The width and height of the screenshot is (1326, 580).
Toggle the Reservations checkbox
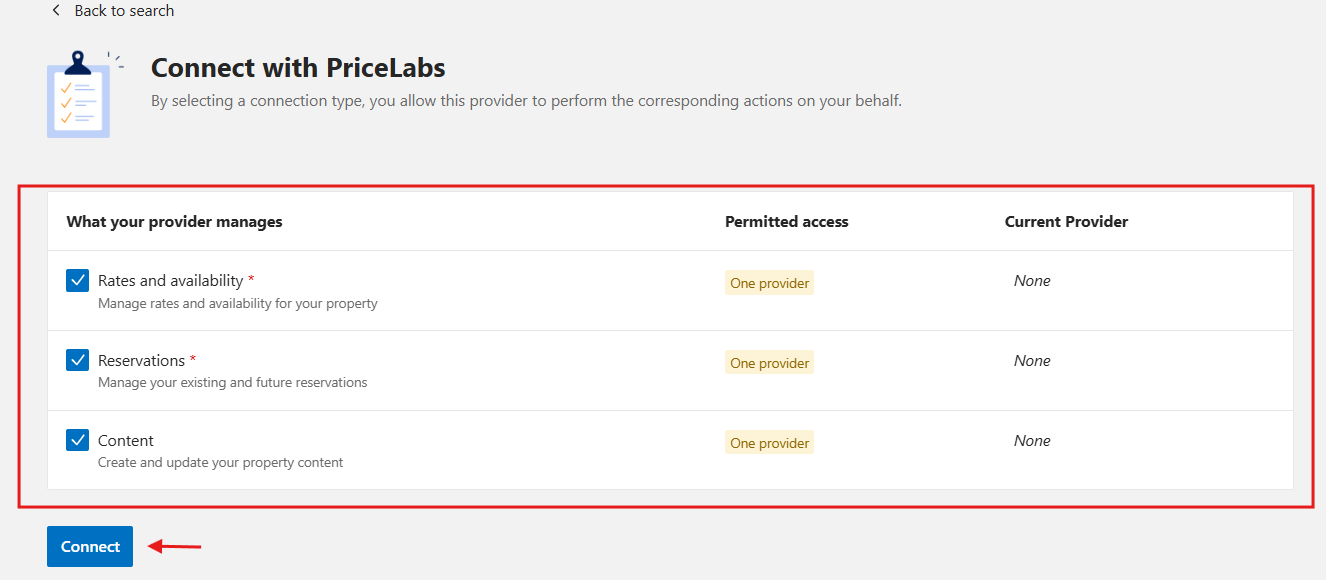(x=78, y=360)
